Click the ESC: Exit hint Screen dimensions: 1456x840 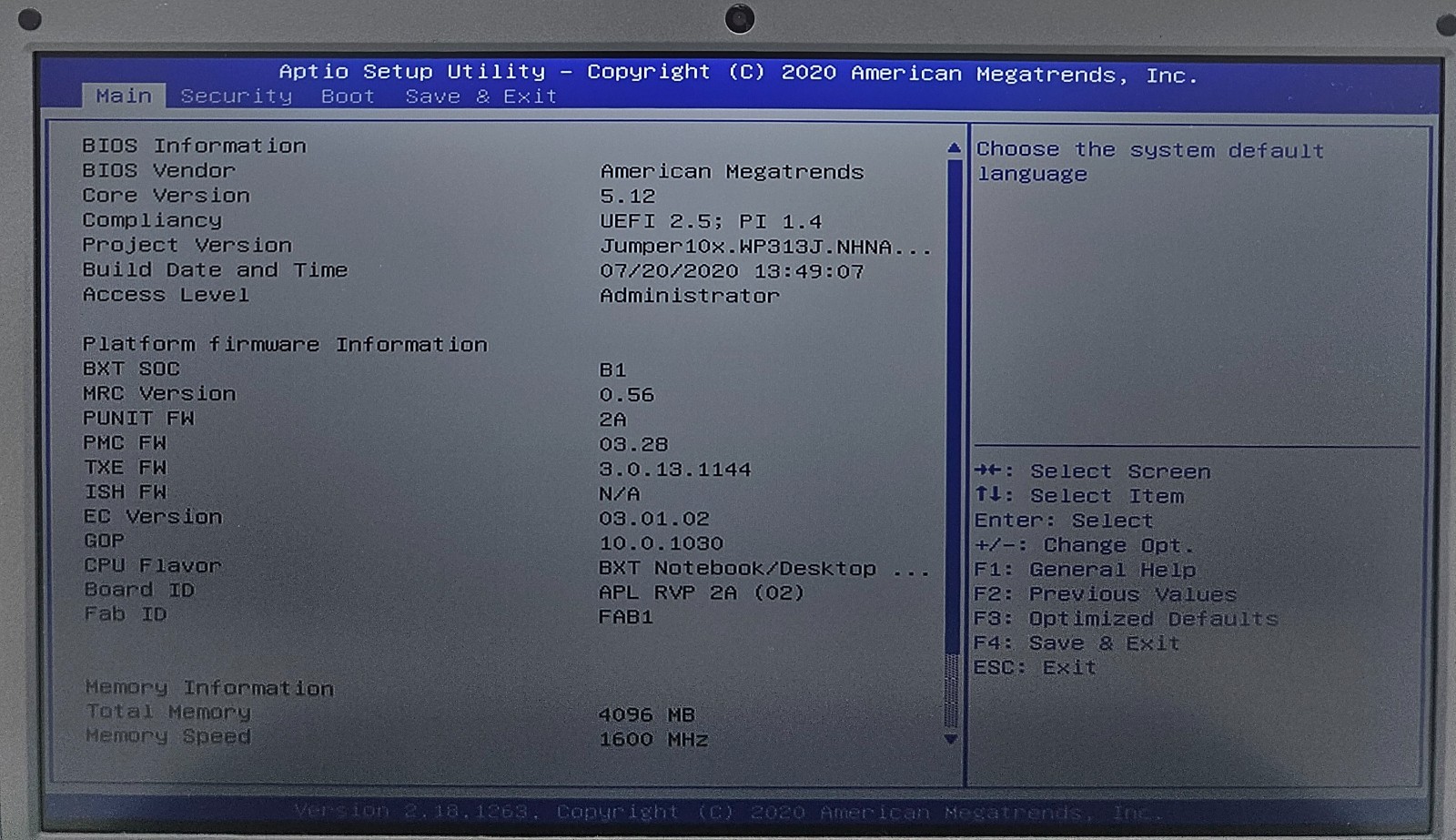(x=1035, y=667)
